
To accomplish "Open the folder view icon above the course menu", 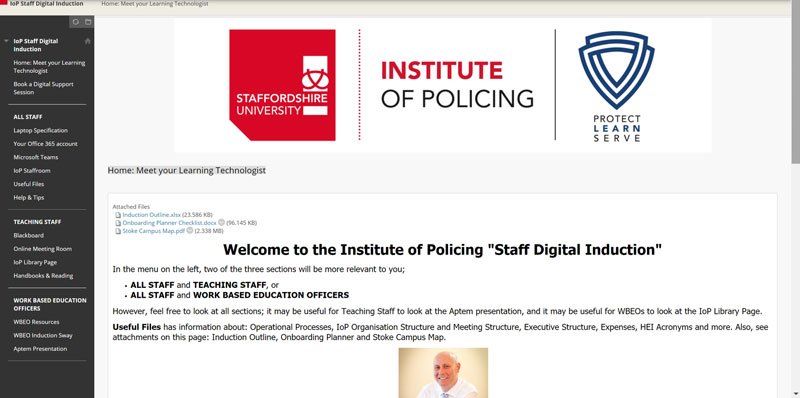I will (88, 22).
